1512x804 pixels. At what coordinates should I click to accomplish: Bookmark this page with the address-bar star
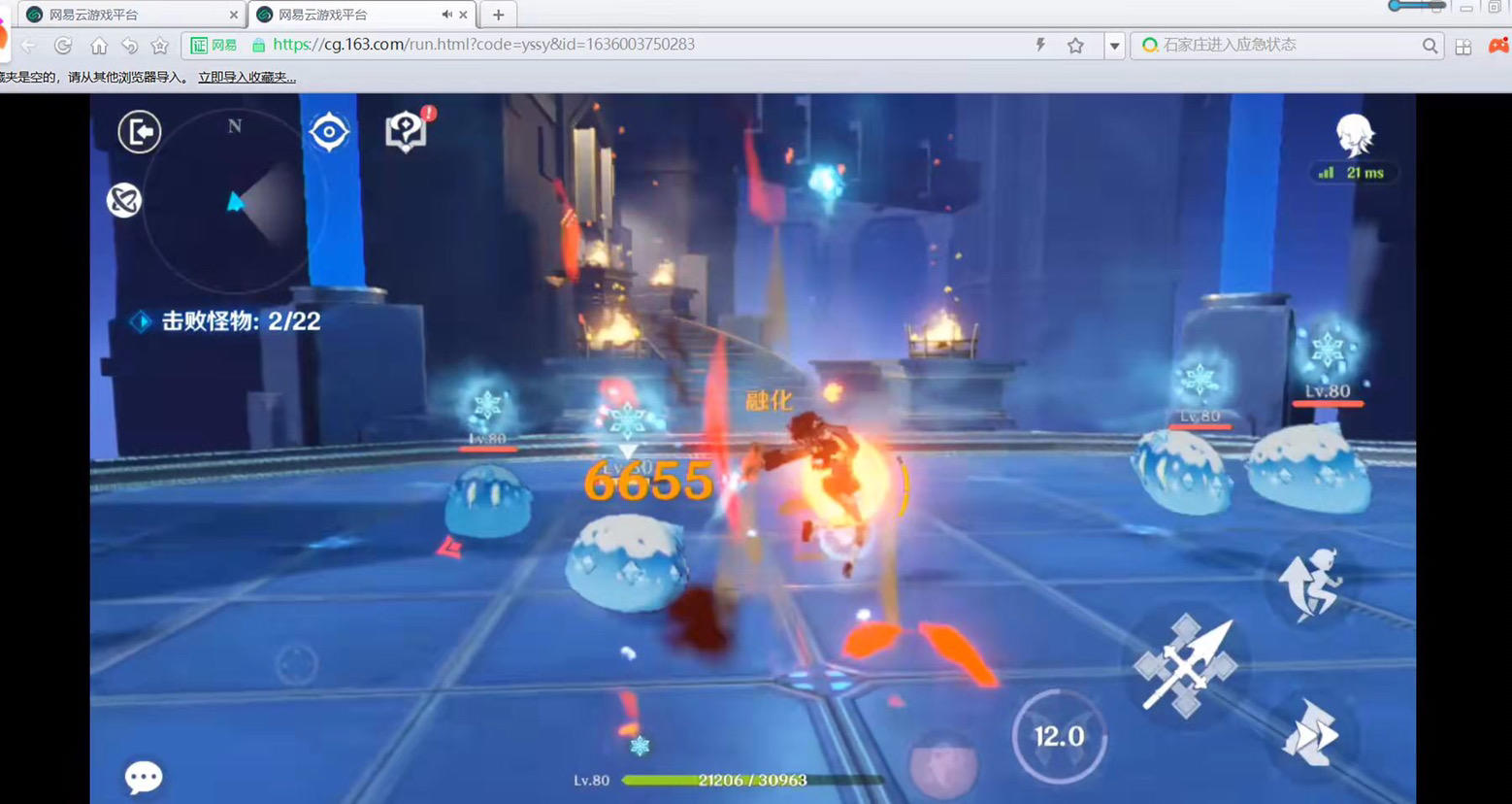point(1075,45)
